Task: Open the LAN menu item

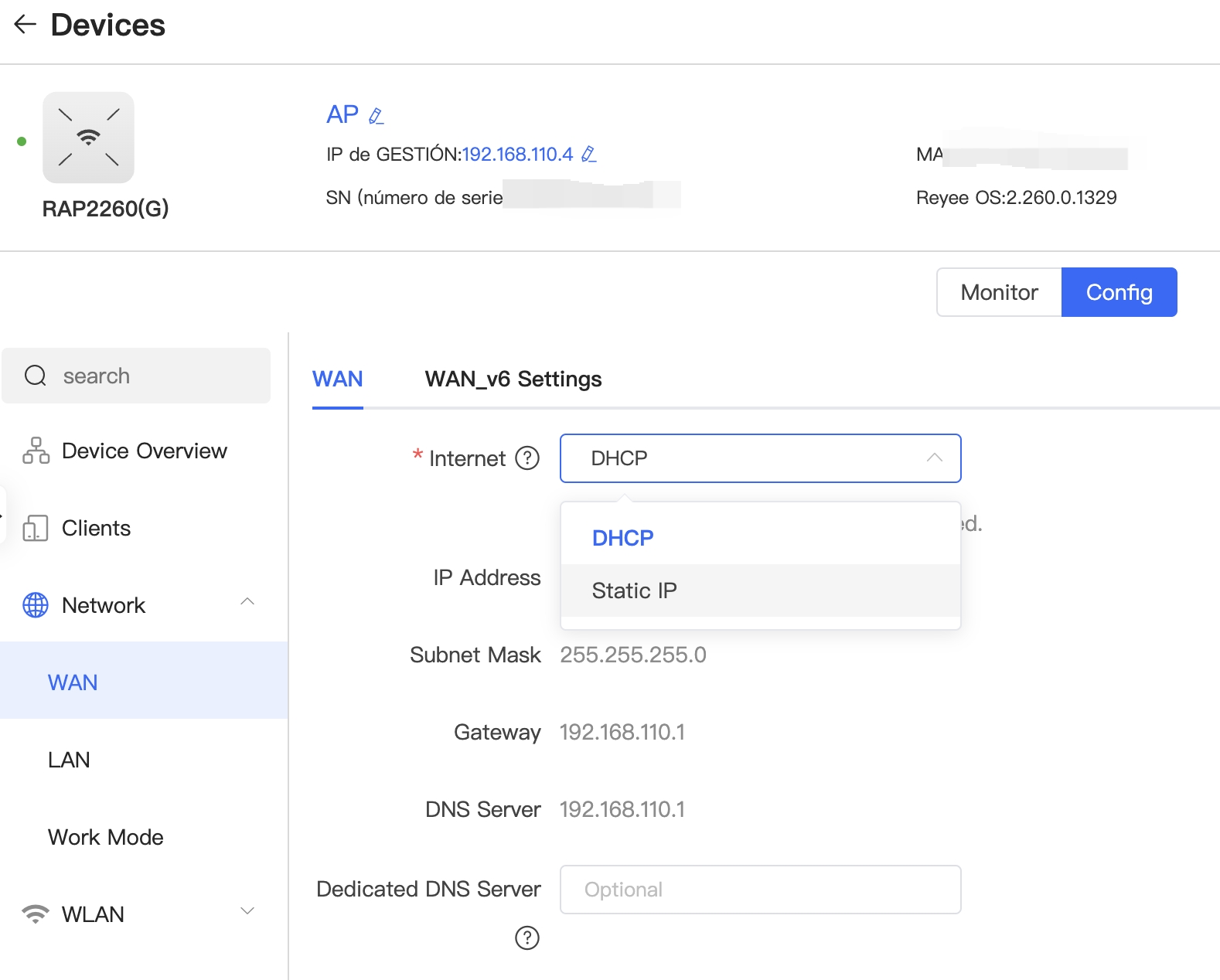Action: coord(69,760)
